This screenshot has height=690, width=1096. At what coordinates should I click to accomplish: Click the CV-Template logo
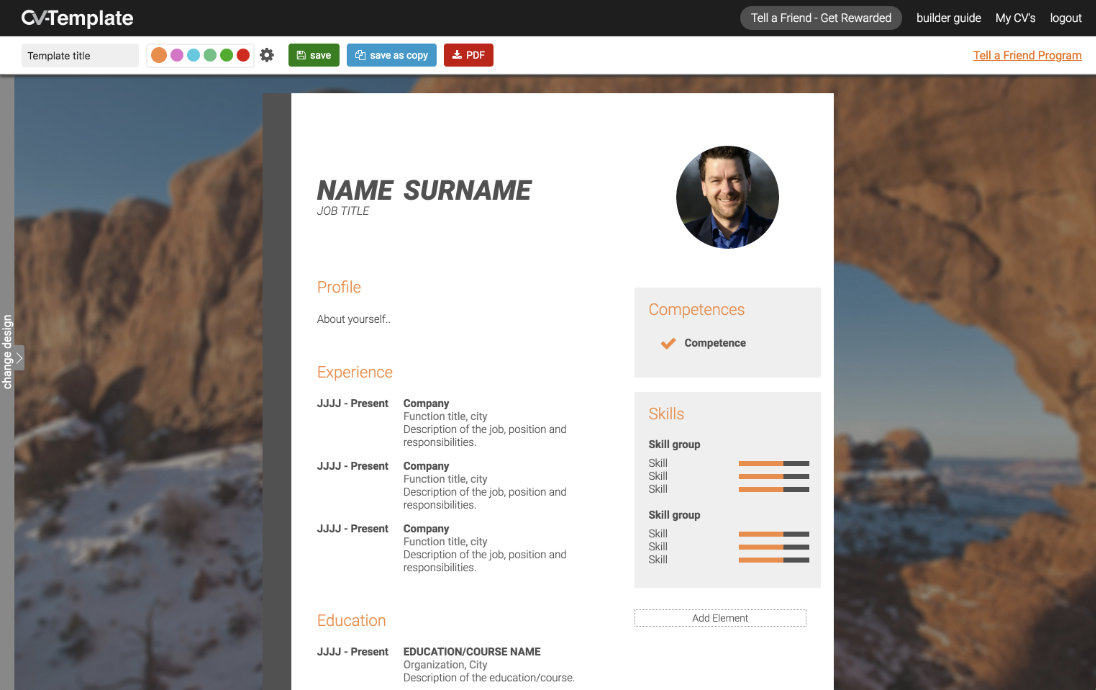pyautogui.click(x=77, y=18)
